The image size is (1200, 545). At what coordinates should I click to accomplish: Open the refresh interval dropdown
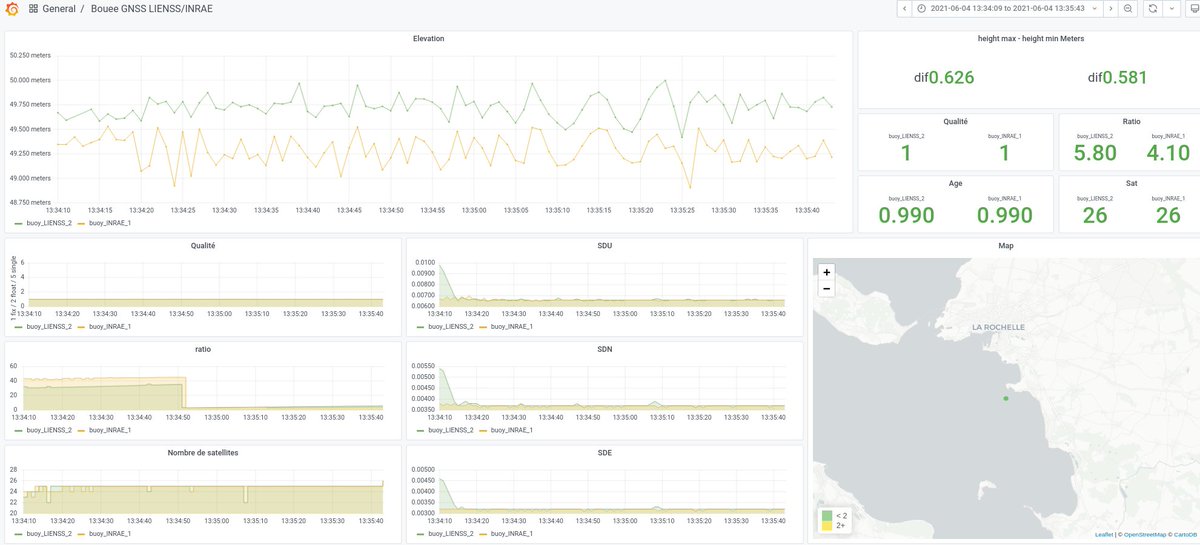tap(1171, 9)
